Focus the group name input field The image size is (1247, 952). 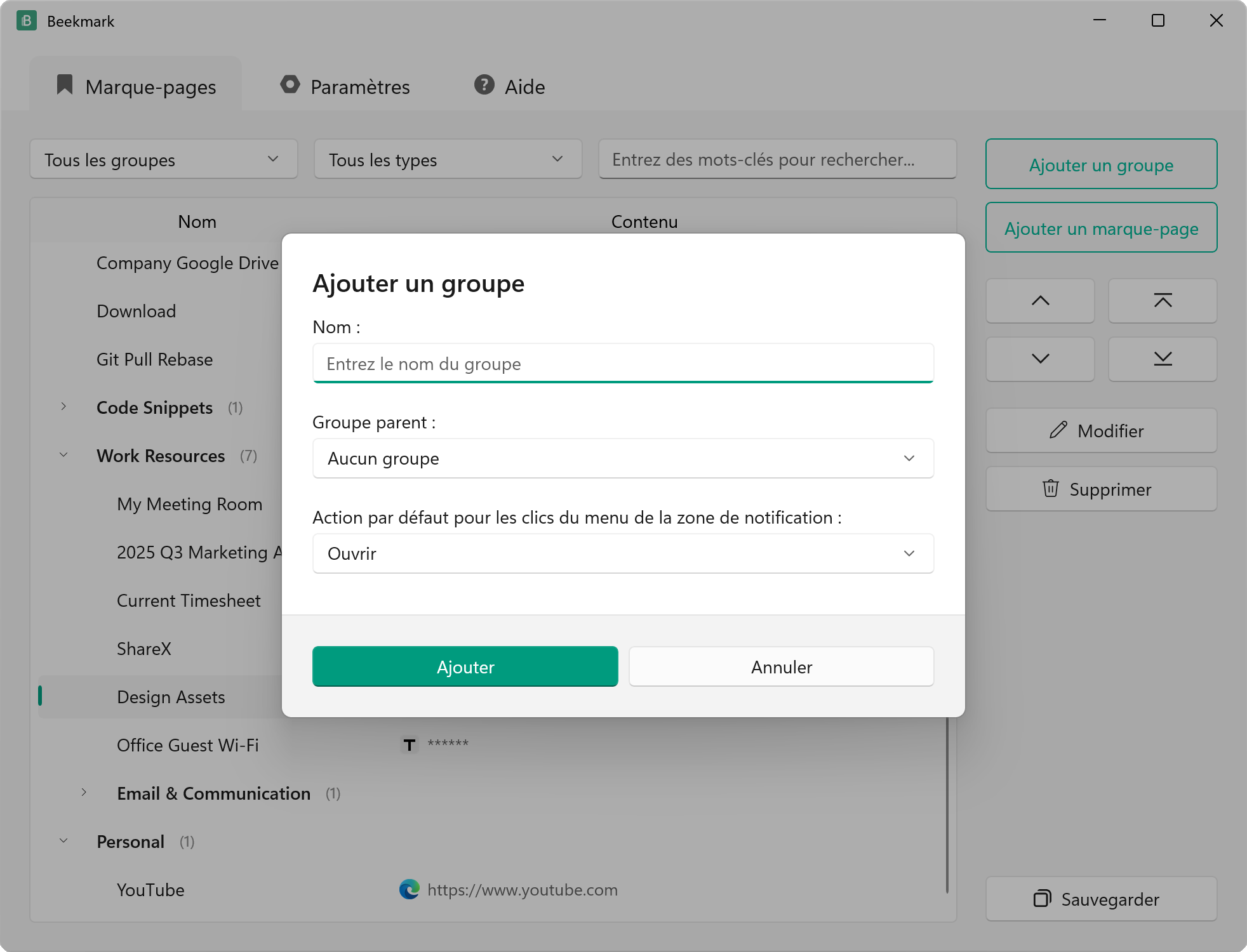tap(623, 364)
